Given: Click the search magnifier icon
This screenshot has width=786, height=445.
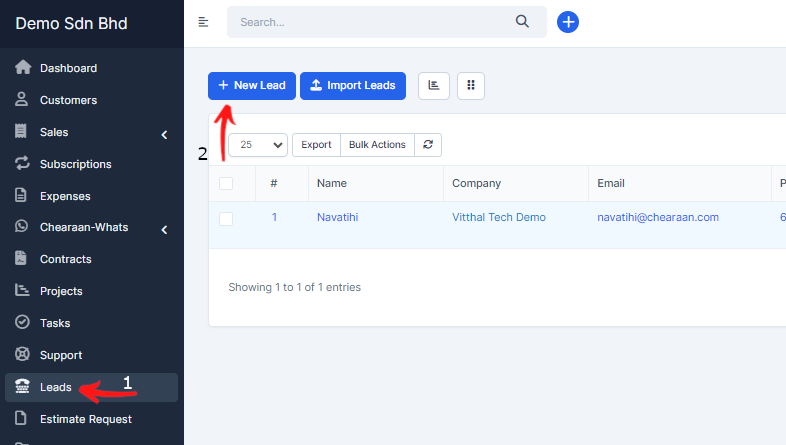Looking at the screenshot, I should point(522,22).
